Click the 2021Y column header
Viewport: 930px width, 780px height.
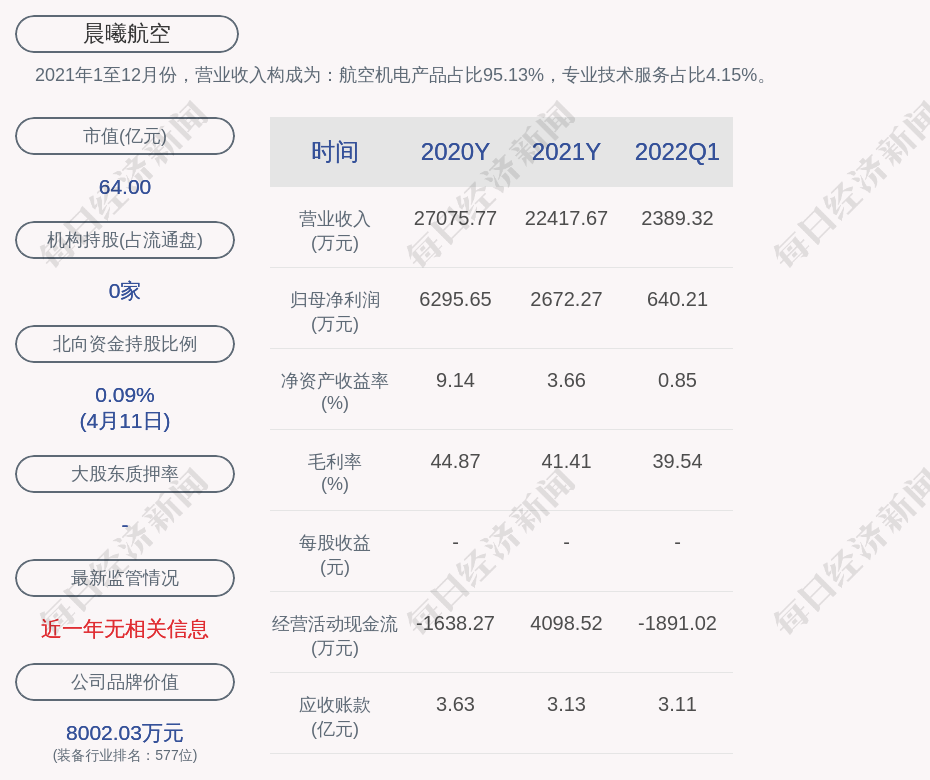pyautogui.click(x=566, y=152)
